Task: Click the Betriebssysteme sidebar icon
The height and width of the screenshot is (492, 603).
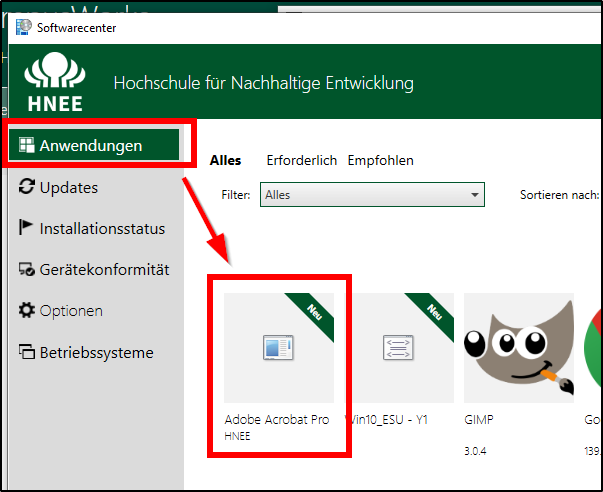Action: [x=27, y=353]
